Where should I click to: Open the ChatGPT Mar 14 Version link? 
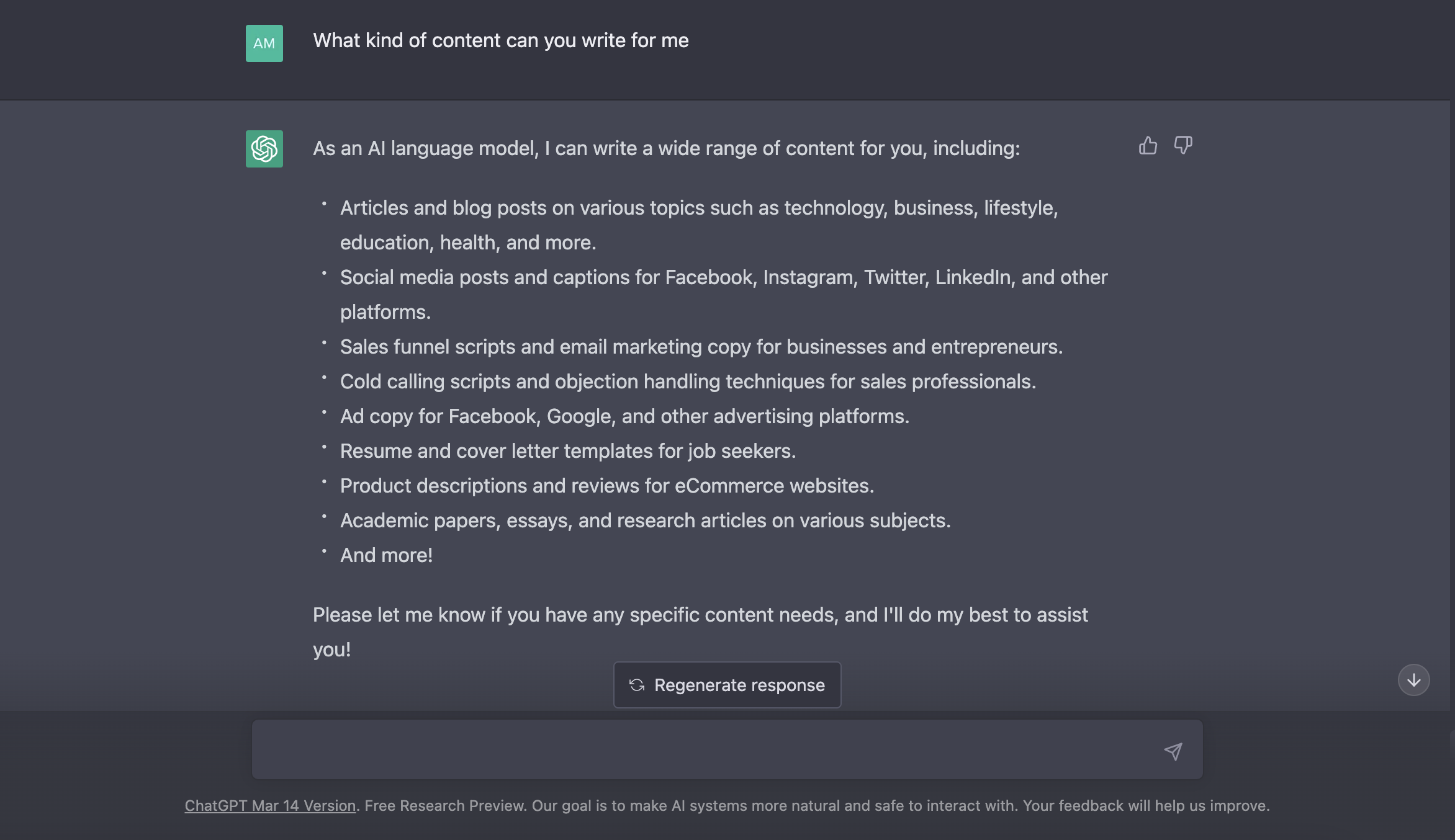[x=270, y=805]
